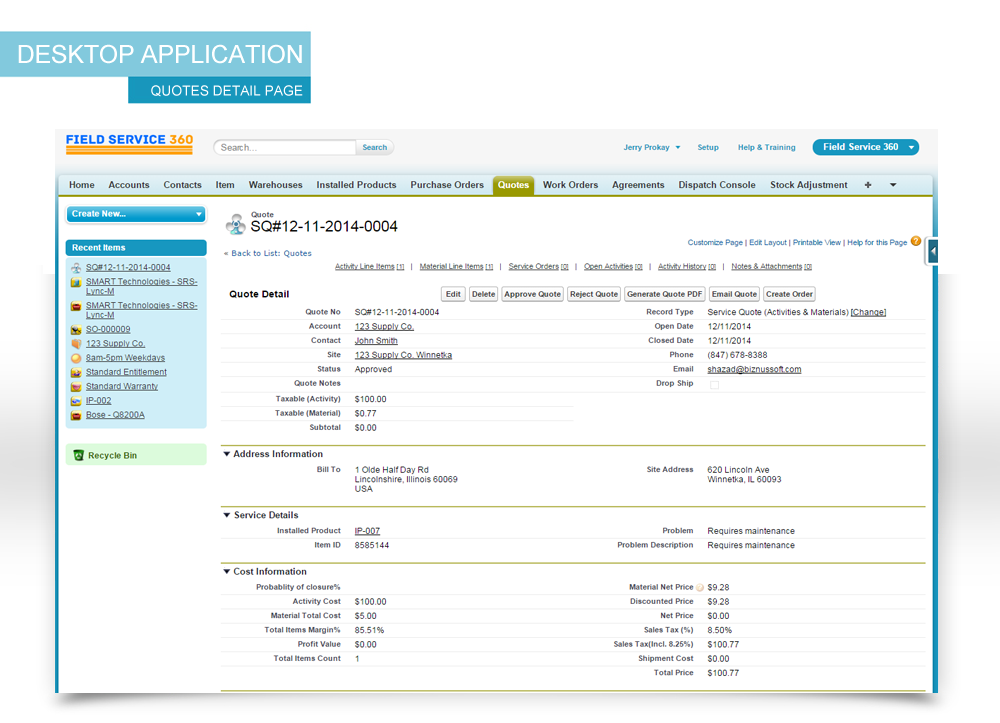The image size is (1000, 723).
Task: Follow the Back to List: Quotes link
Action: pyautogui.click(x=268, y=254)
